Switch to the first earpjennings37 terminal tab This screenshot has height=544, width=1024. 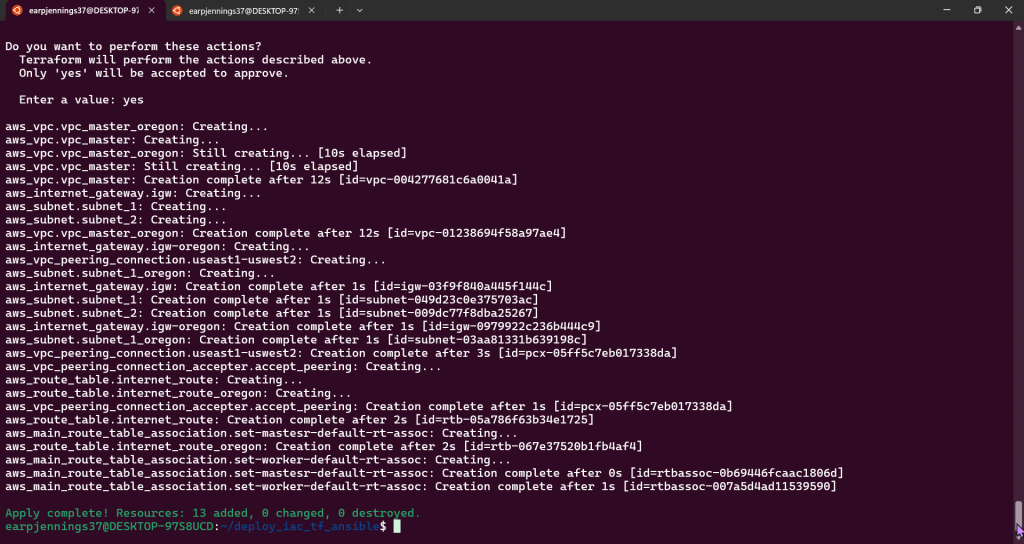click(x=80, y=10)
